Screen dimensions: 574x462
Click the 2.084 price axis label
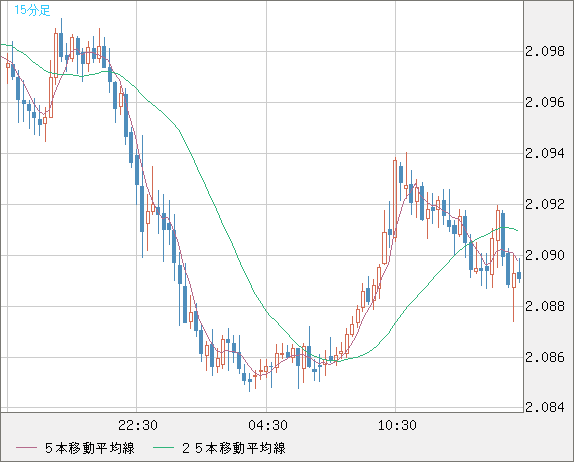(545, 407)
